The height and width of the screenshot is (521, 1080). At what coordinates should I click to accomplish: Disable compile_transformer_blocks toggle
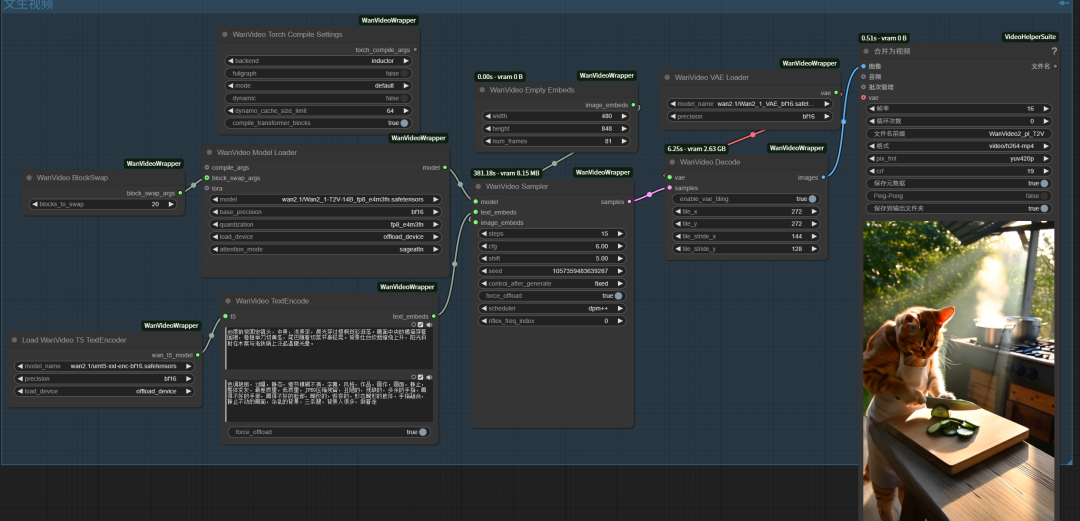(404, 123)
